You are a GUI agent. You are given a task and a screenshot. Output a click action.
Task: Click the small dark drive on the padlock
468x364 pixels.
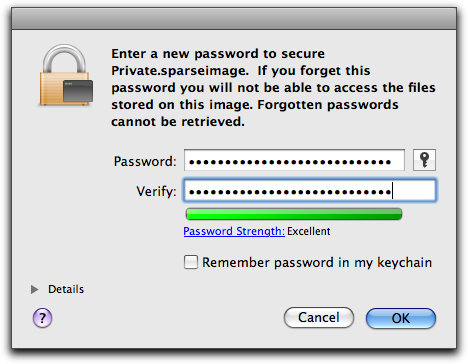tap(78, 91)
